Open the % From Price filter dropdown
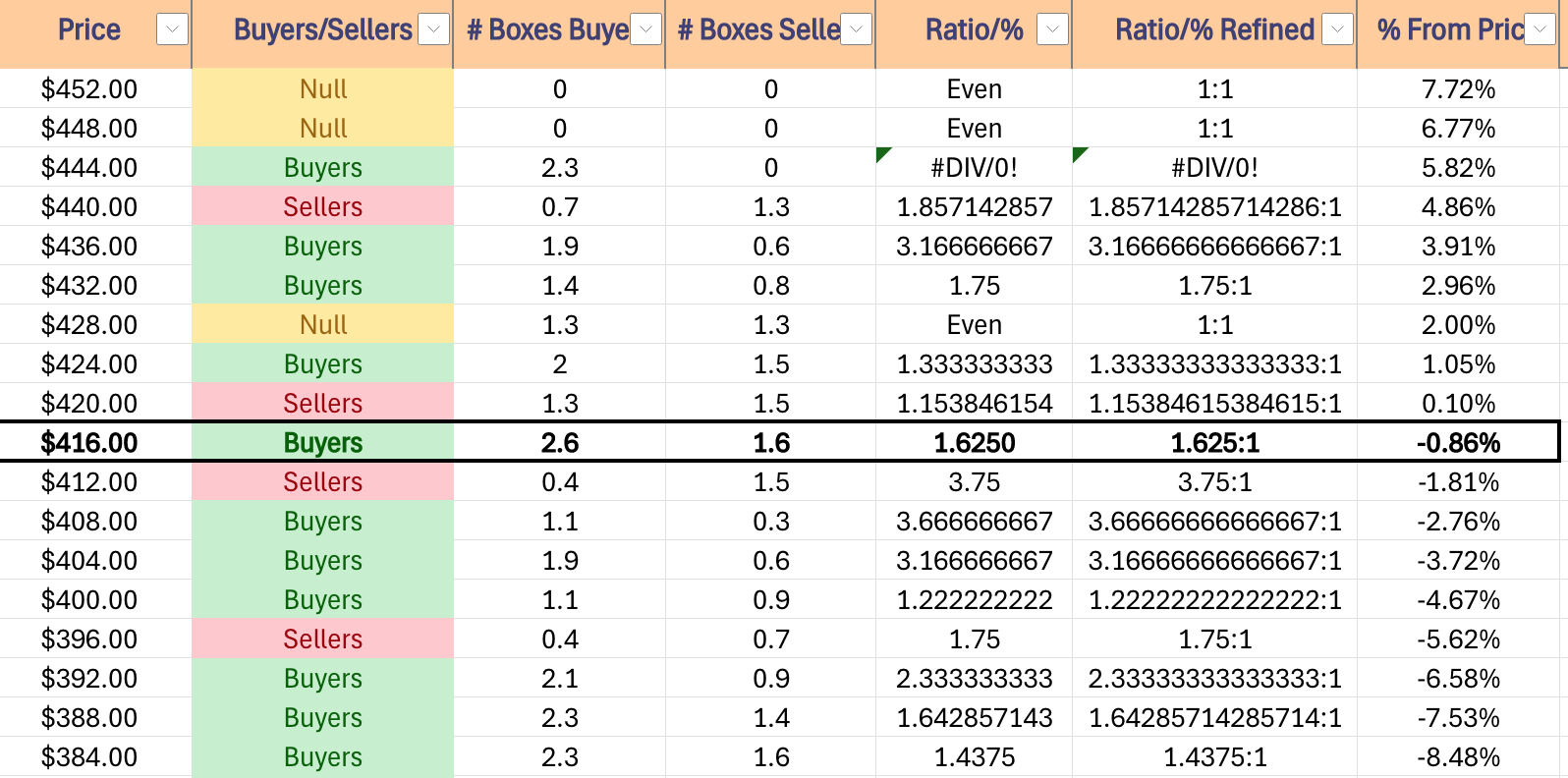The image size is (1568, 778). pos(1540,30)
